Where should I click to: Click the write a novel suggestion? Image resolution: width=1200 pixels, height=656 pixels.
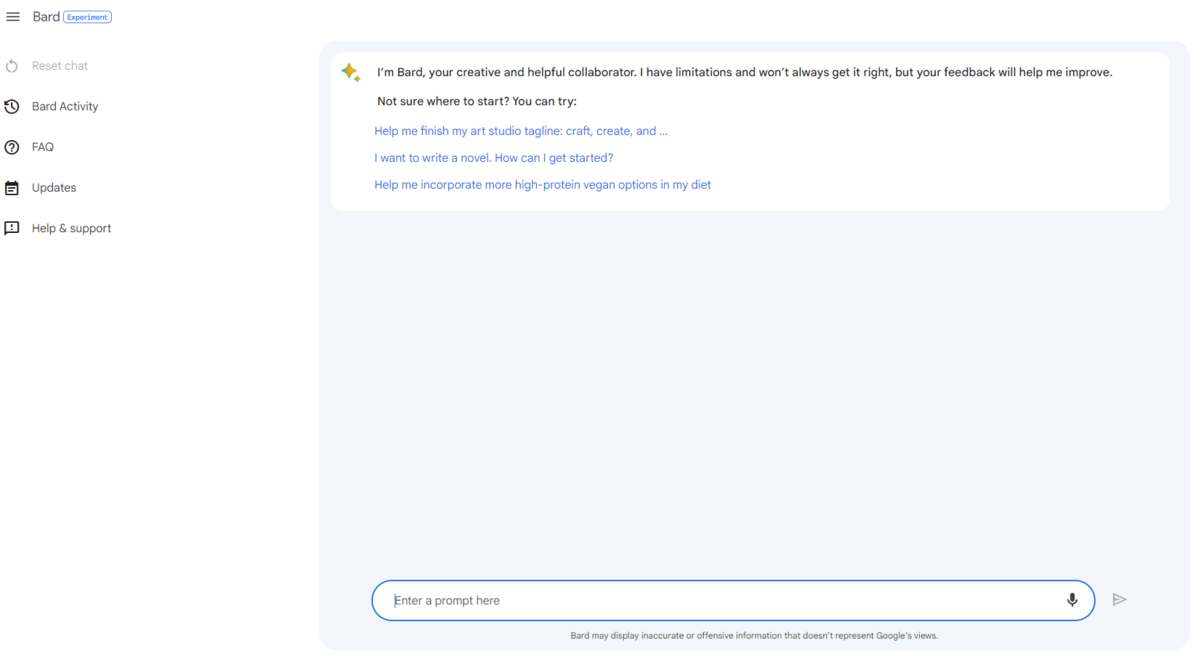[x=494, y=158]
